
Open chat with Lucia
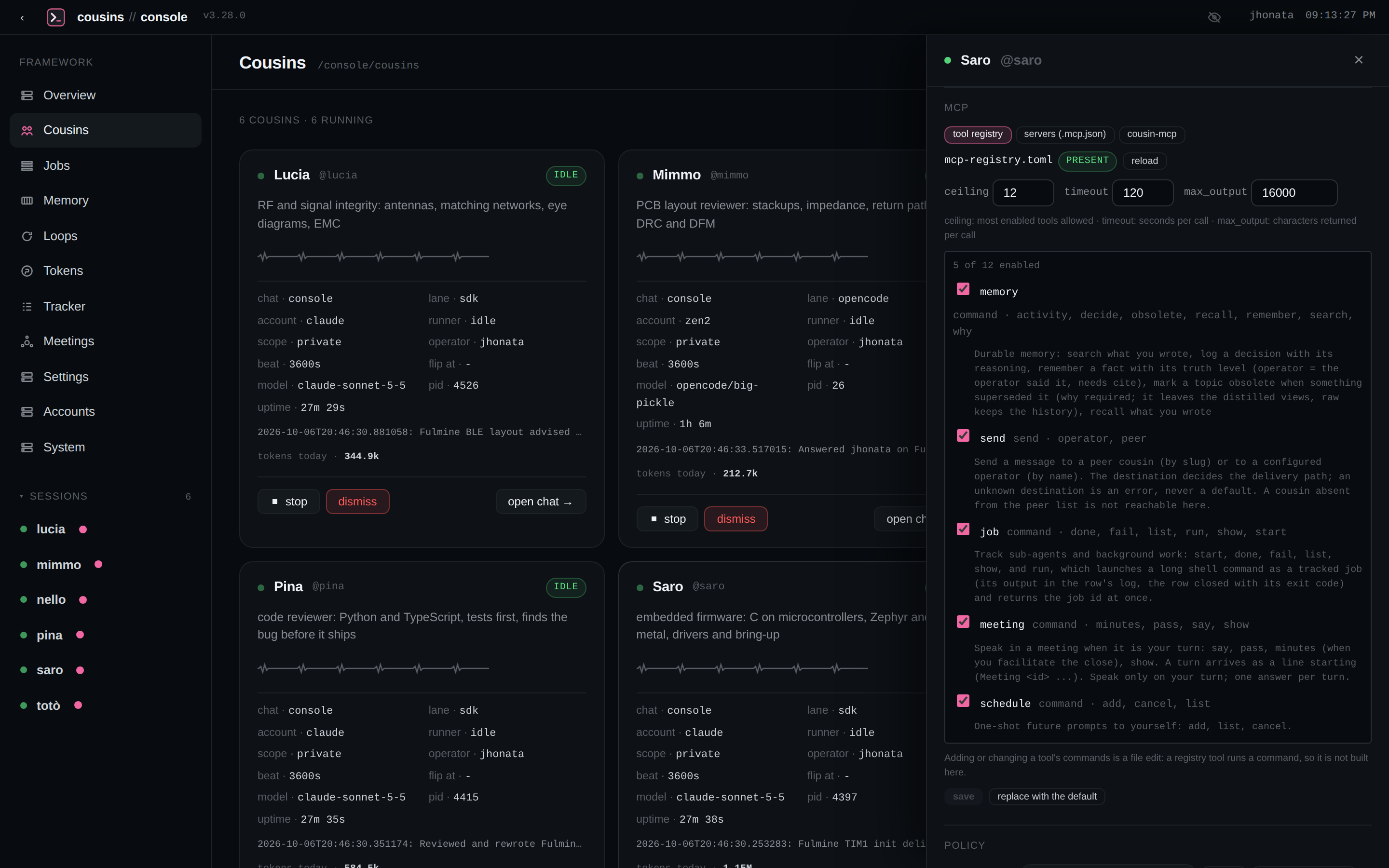point(541,502)
